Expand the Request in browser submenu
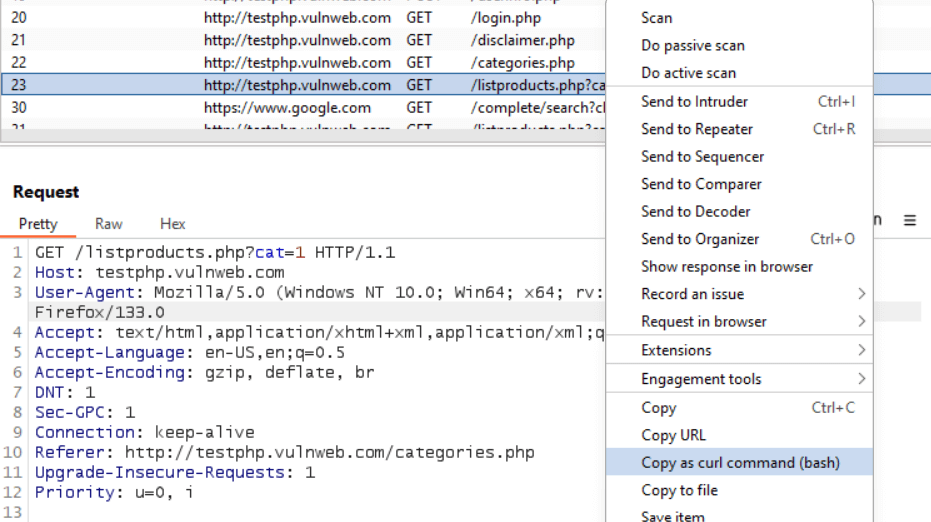Viewport: 931px width, 522px height. pos(739,321)
